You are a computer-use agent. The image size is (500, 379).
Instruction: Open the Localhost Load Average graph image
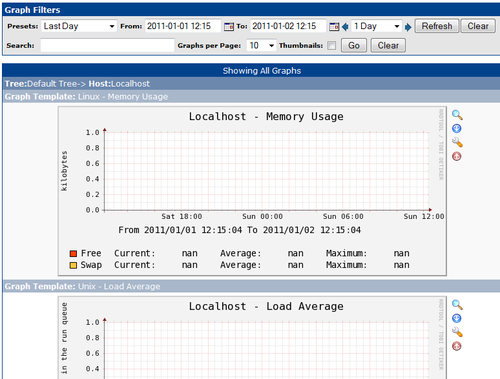252,338
